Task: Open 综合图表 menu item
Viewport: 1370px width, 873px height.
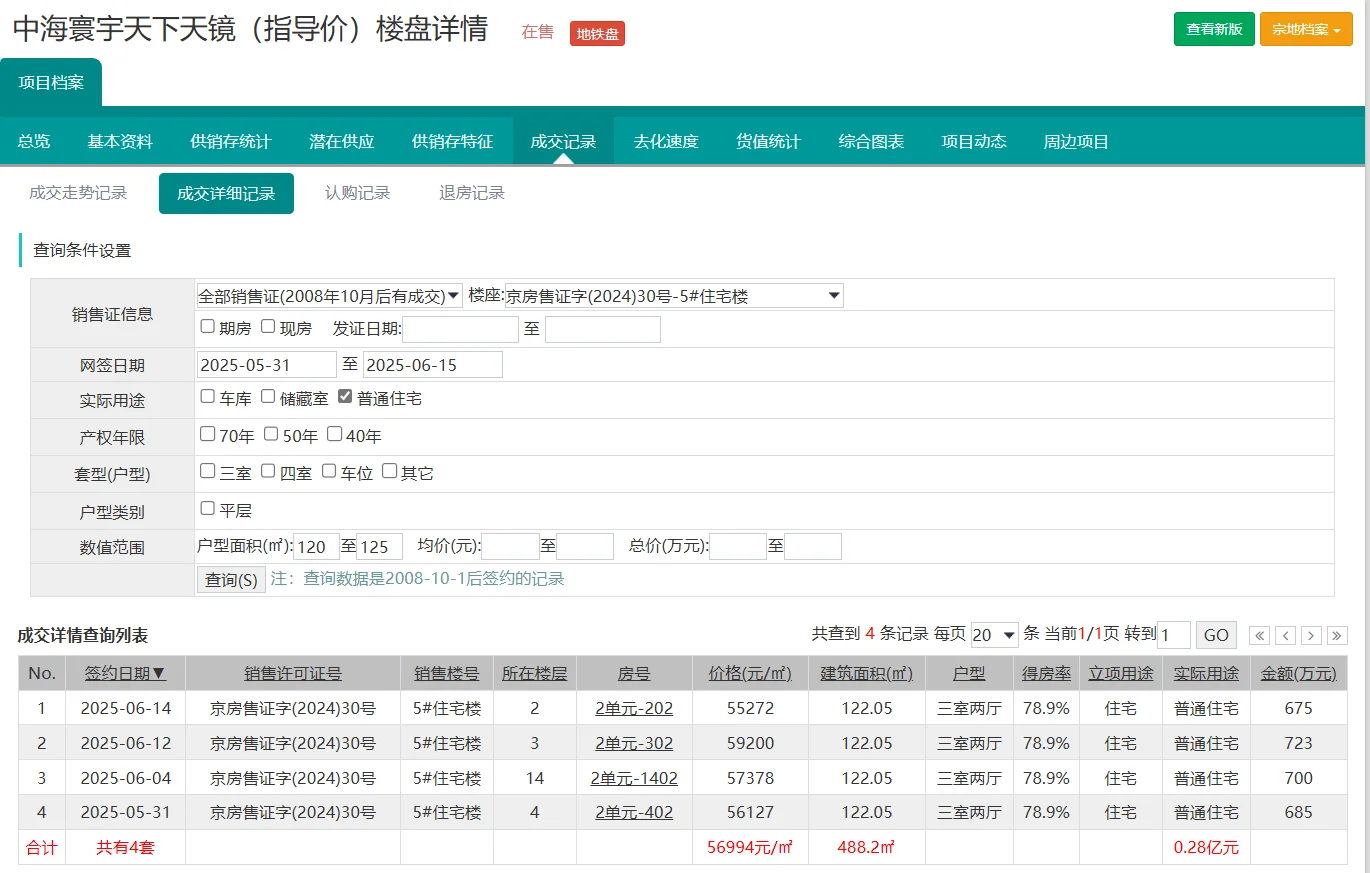Action: (x=871, y=141)
